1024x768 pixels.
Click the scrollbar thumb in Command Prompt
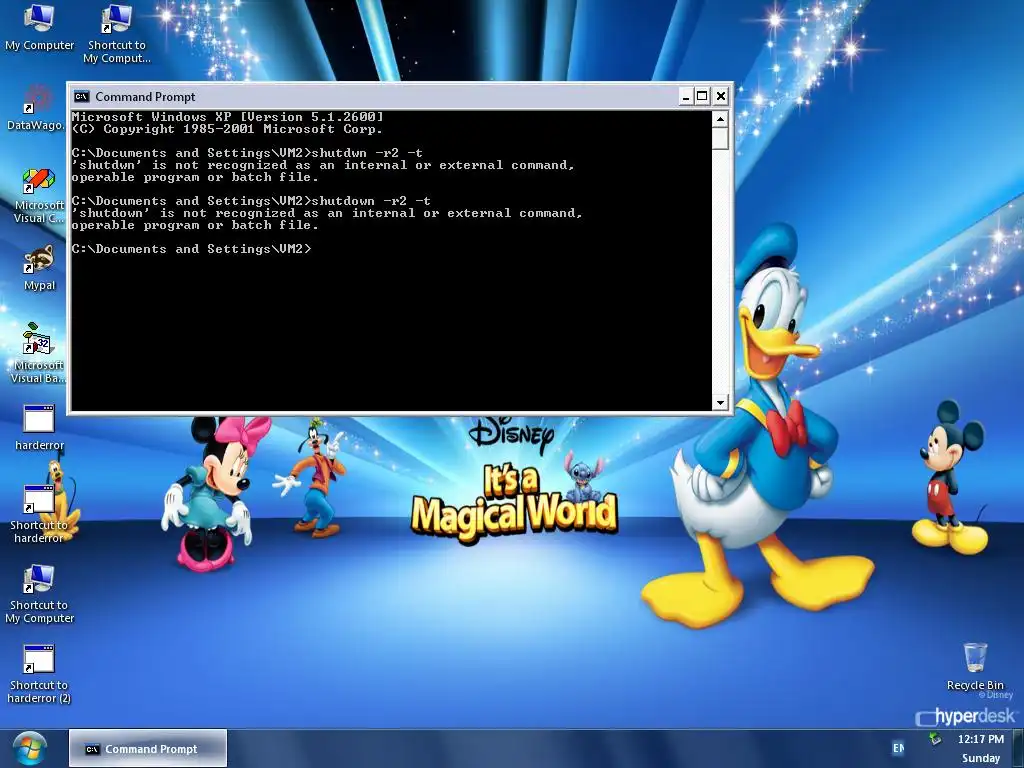(720, 138)
